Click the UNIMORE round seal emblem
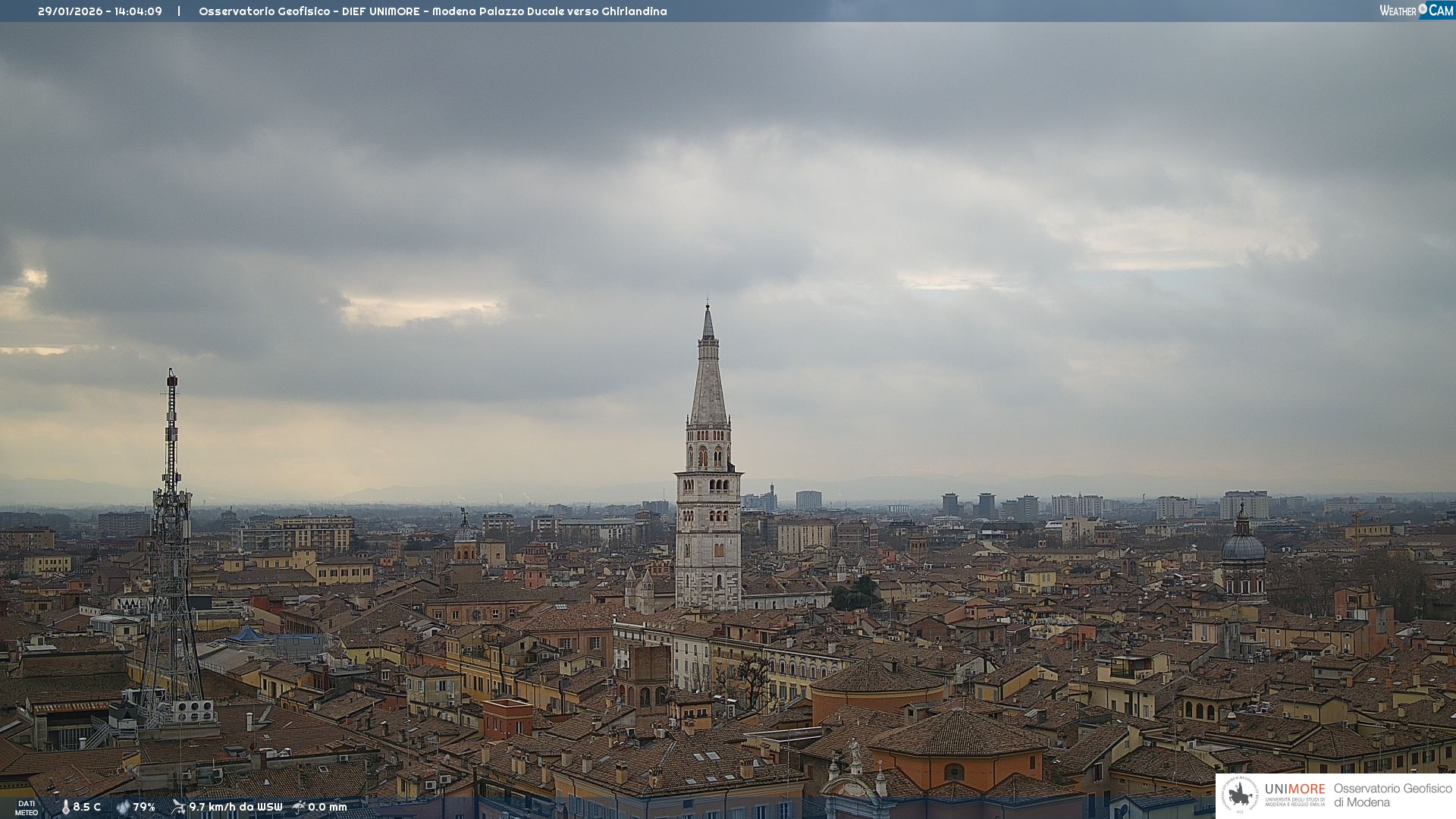This screenshot has width=1456, height=819. [1240, 795]
